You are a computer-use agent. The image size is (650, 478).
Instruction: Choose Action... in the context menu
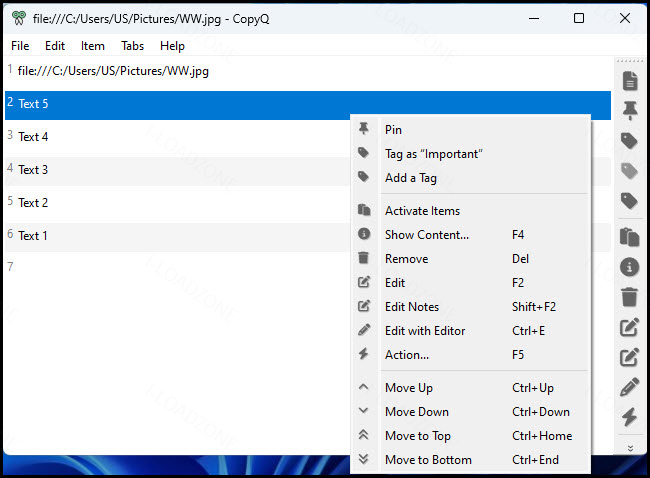470,355
